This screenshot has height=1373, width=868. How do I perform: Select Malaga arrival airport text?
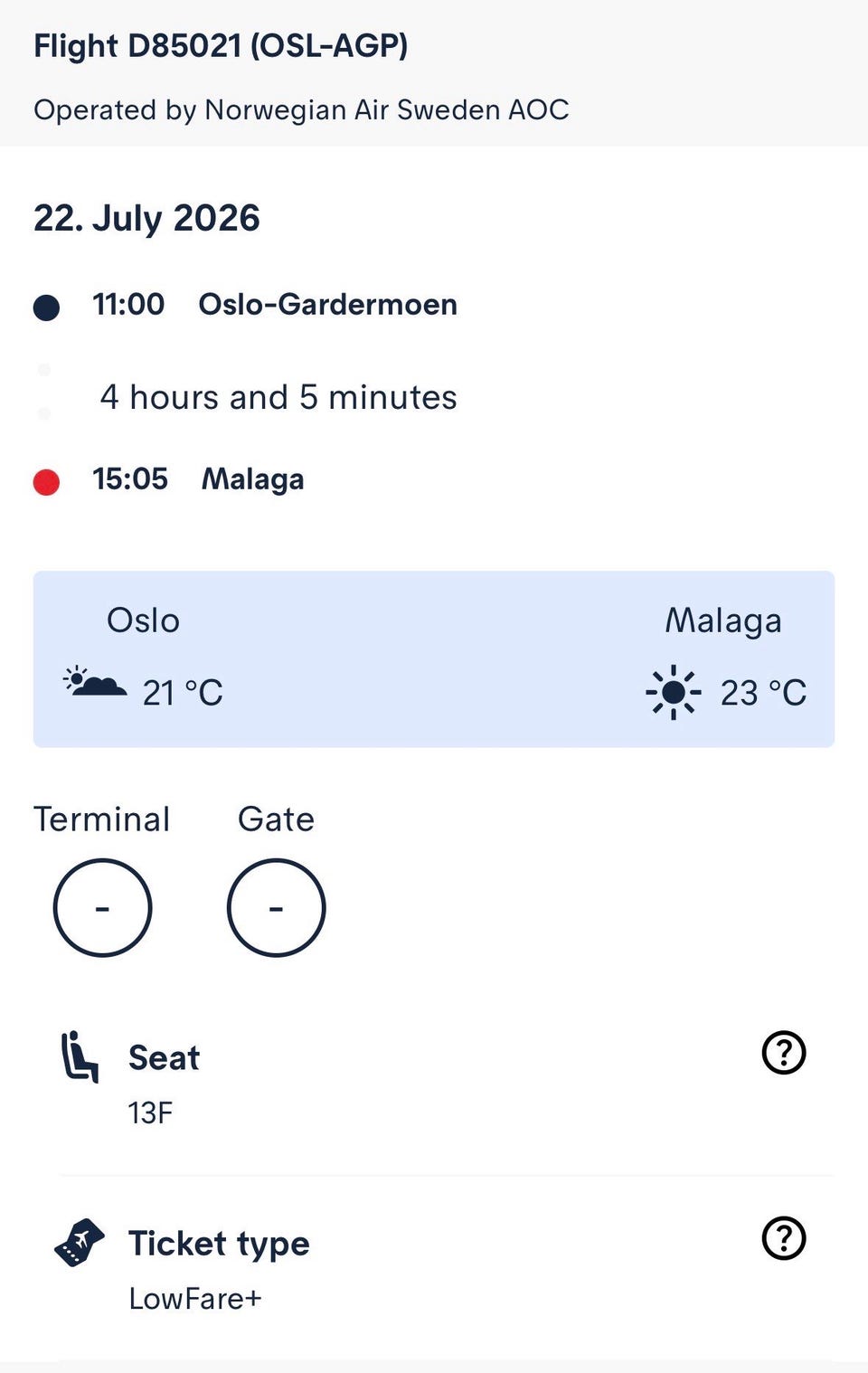pos(252,479)
